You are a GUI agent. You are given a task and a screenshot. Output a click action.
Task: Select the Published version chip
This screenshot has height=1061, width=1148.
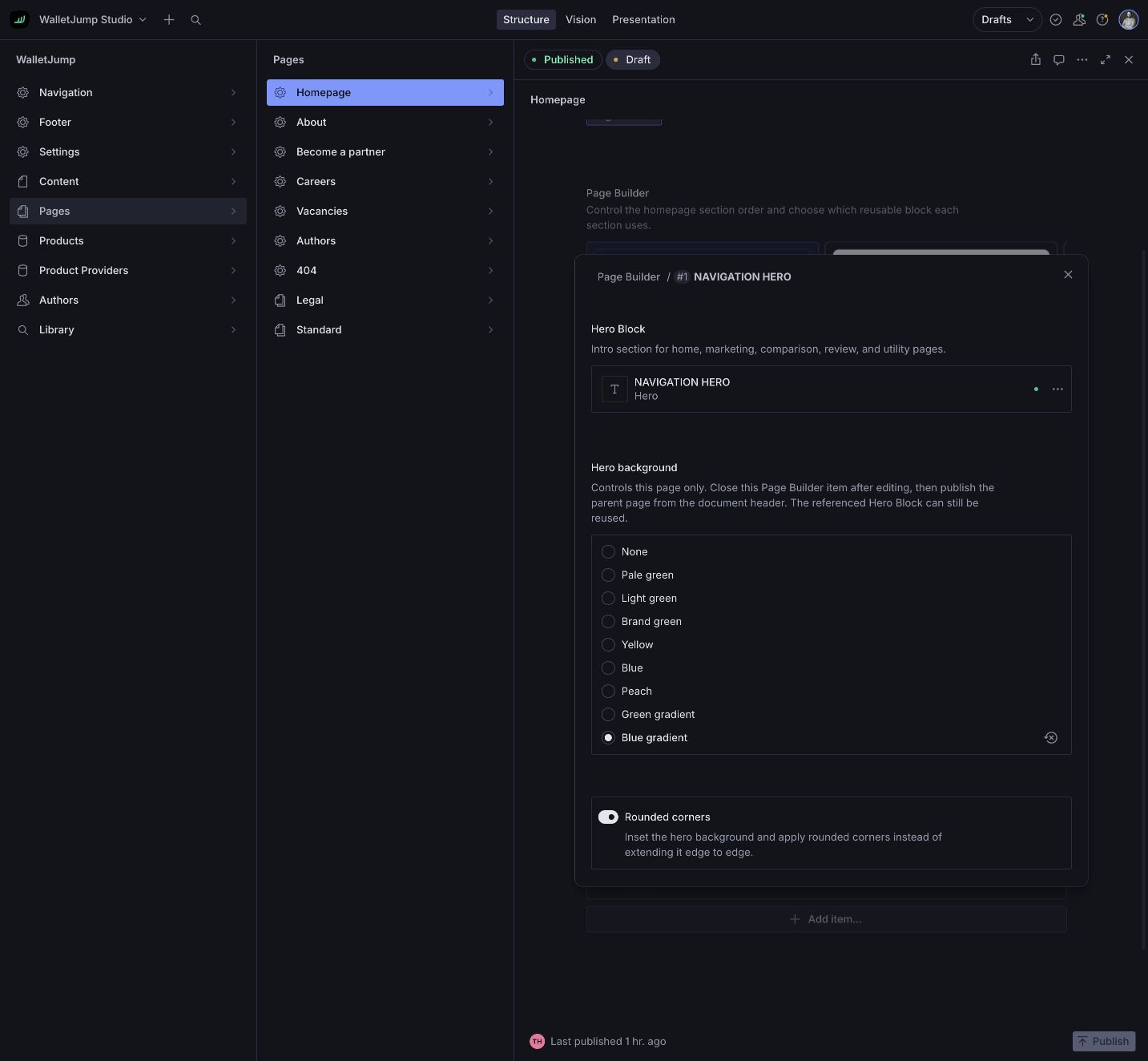tap(562, 59)
